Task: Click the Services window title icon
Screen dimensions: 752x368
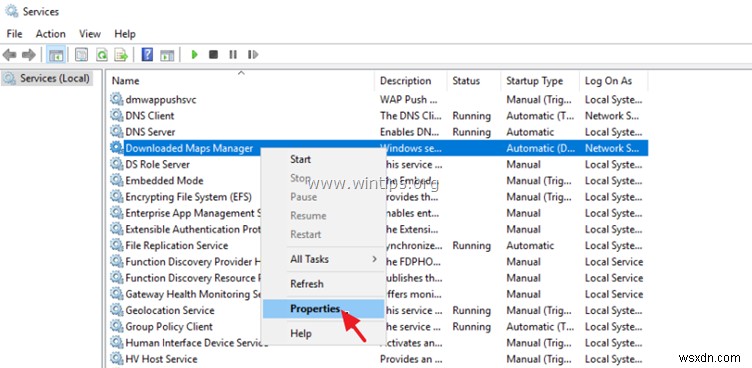Action: [11, 11]
